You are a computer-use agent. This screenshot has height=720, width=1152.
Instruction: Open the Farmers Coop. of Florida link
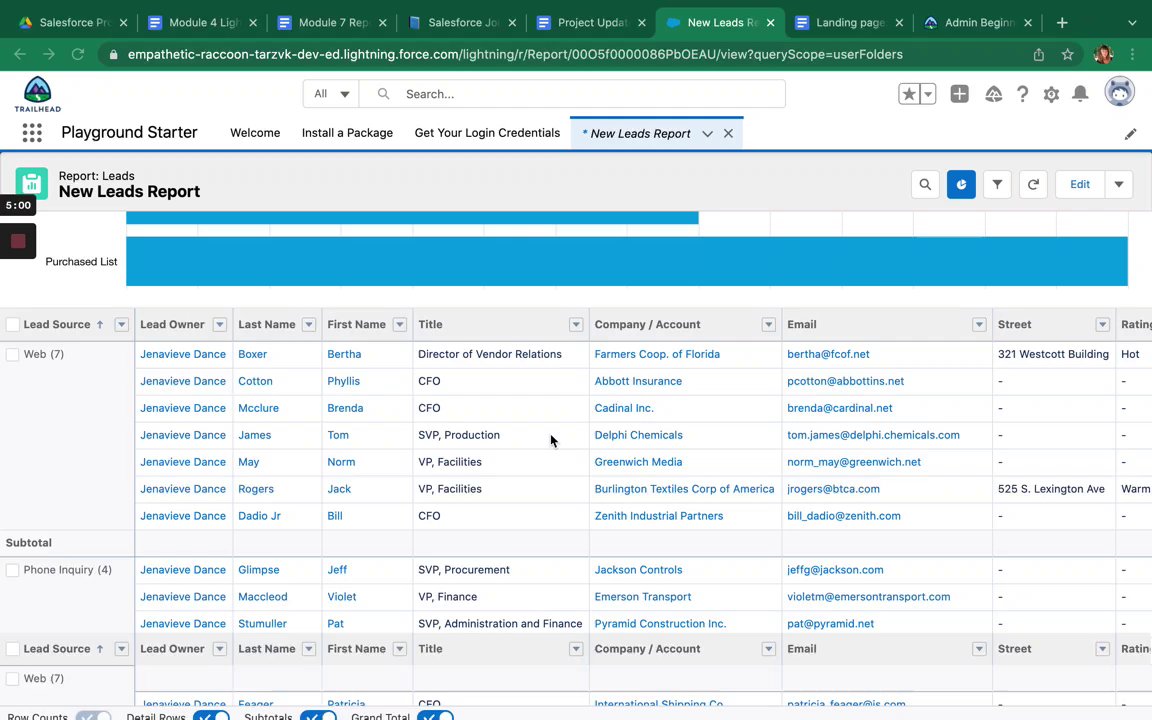(x=657, y=354)
